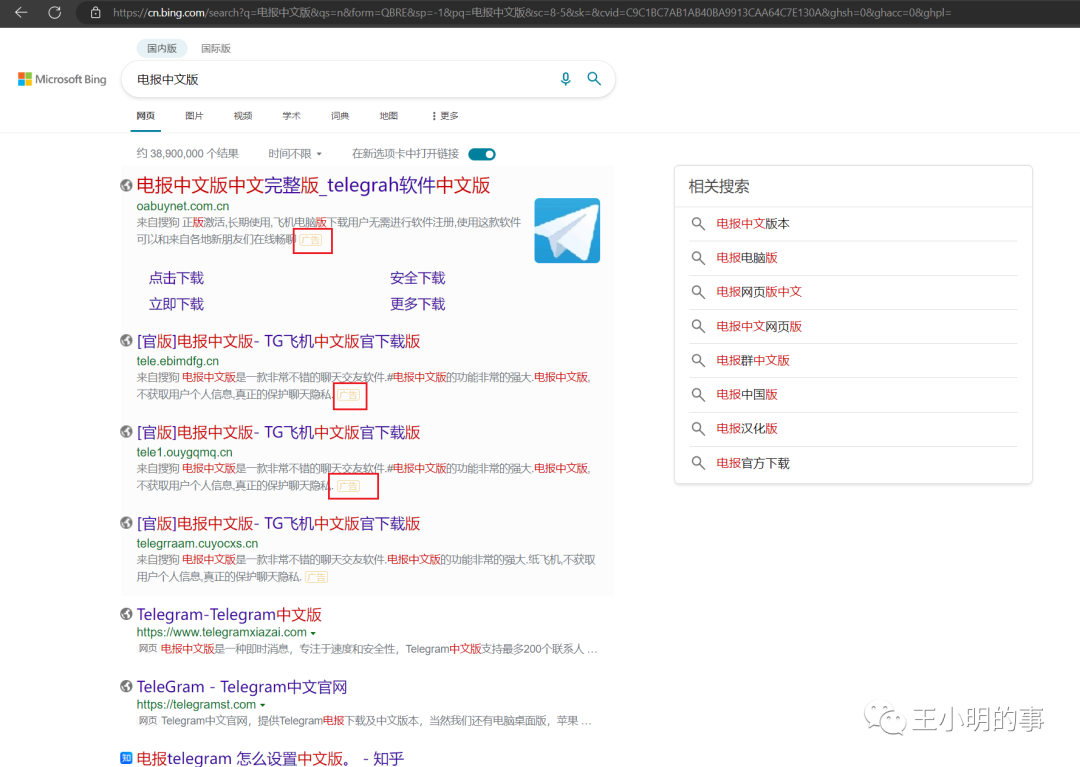Click the search icon next to 电报电脑版
This screenshot has height=767, width=1080.
[x=698, y=258]
